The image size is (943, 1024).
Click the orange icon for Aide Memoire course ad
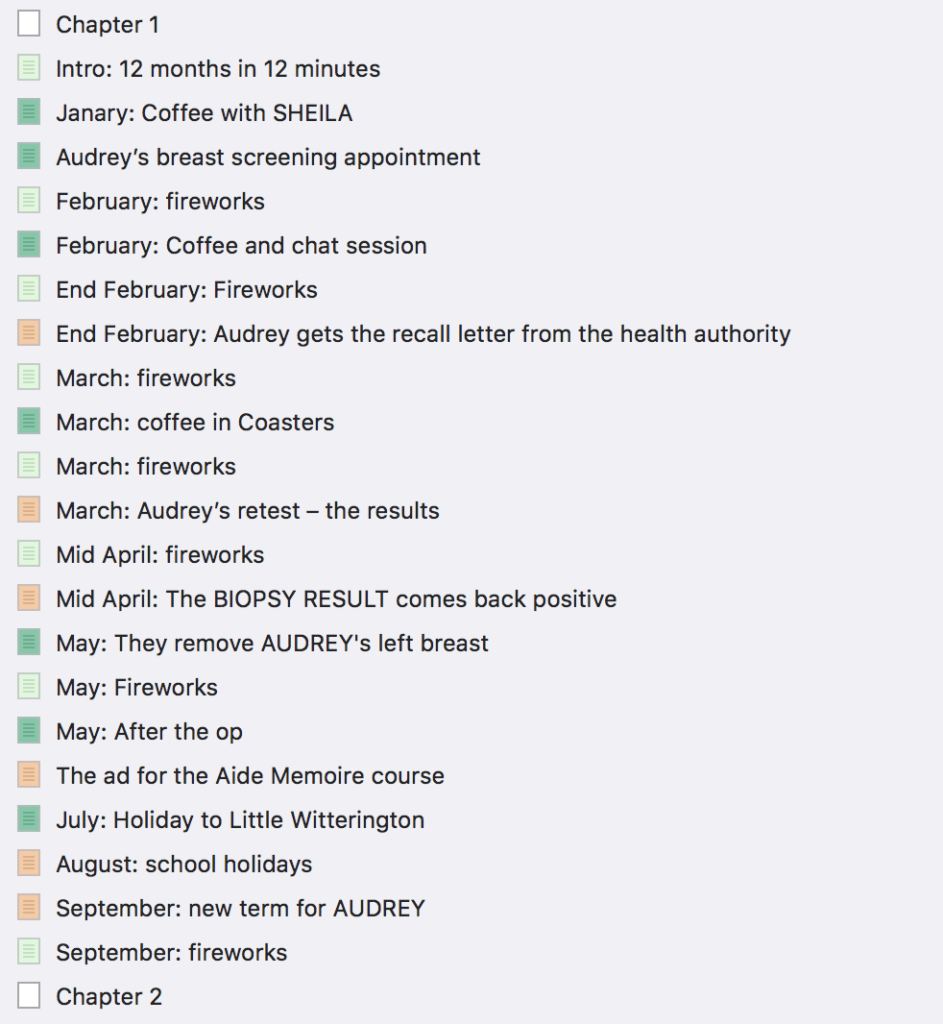click(x=29, y=775)
